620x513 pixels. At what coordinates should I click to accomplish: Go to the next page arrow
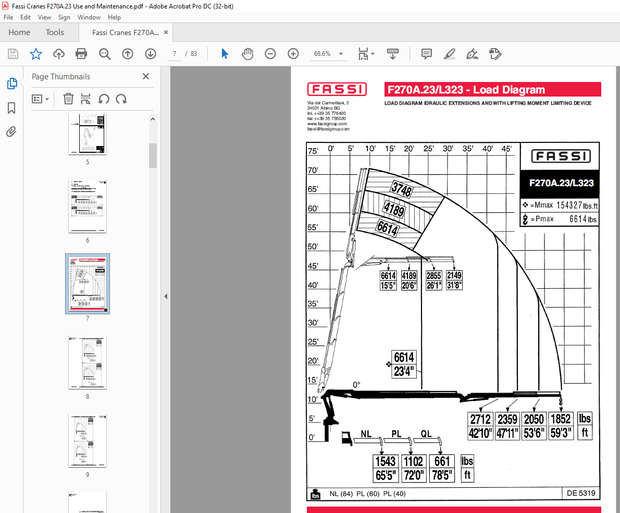150,54
